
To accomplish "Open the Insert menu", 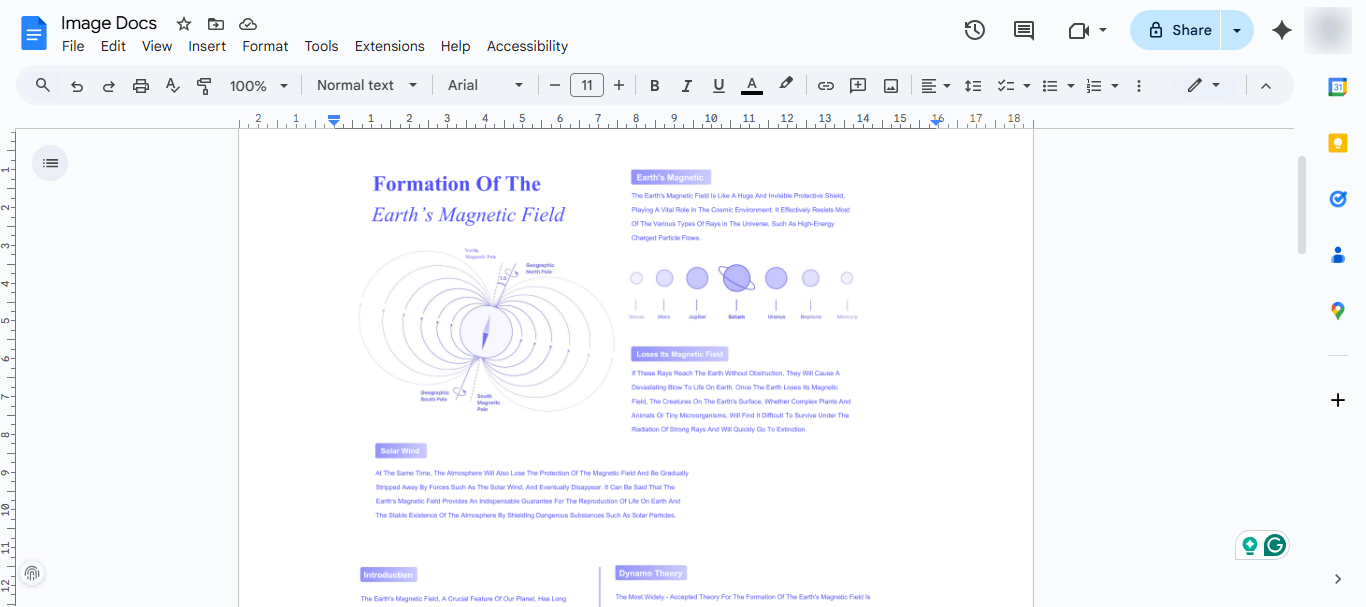I will (x=207, y=46).
